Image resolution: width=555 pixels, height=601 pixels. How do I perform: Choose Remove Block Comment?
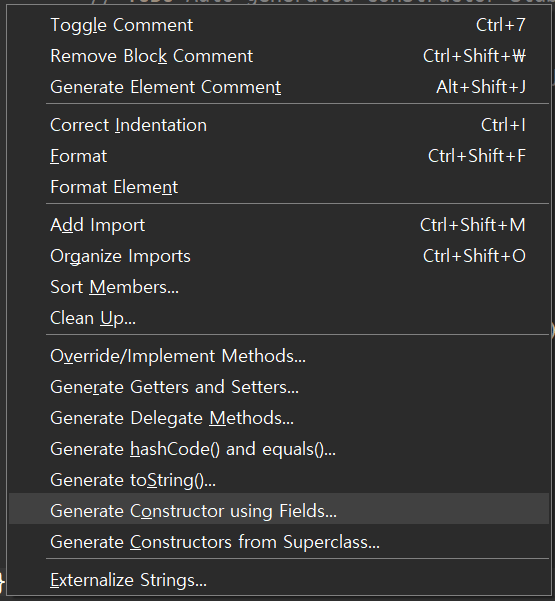tap(279, 56)
